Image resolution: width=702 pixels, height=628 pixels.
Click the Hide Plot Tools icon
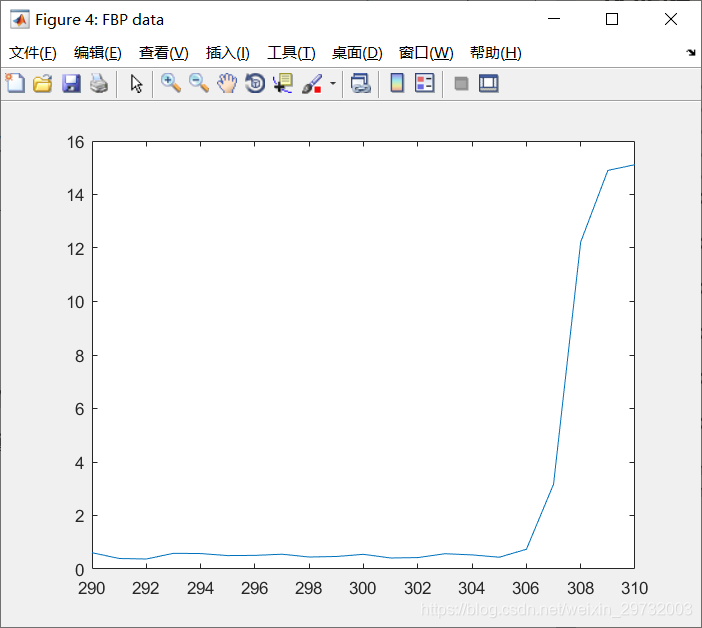click(x=461, y=83)
